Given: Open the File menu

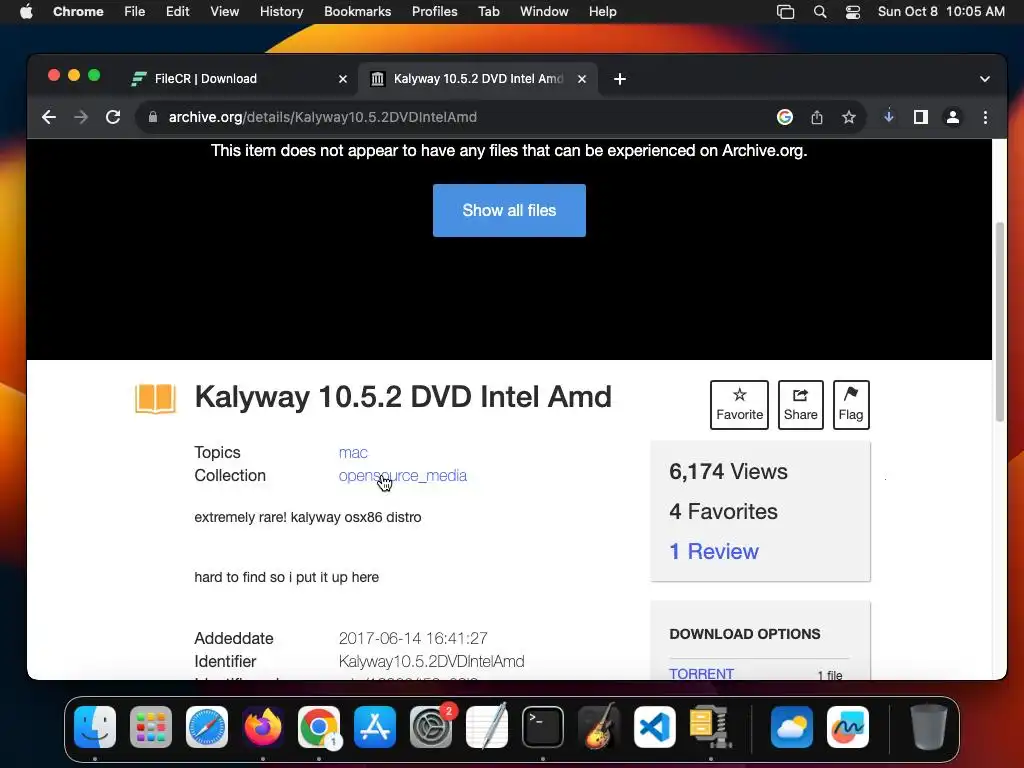Looking at the screenshot, I should pyautogui.click(x=135, y=12).
